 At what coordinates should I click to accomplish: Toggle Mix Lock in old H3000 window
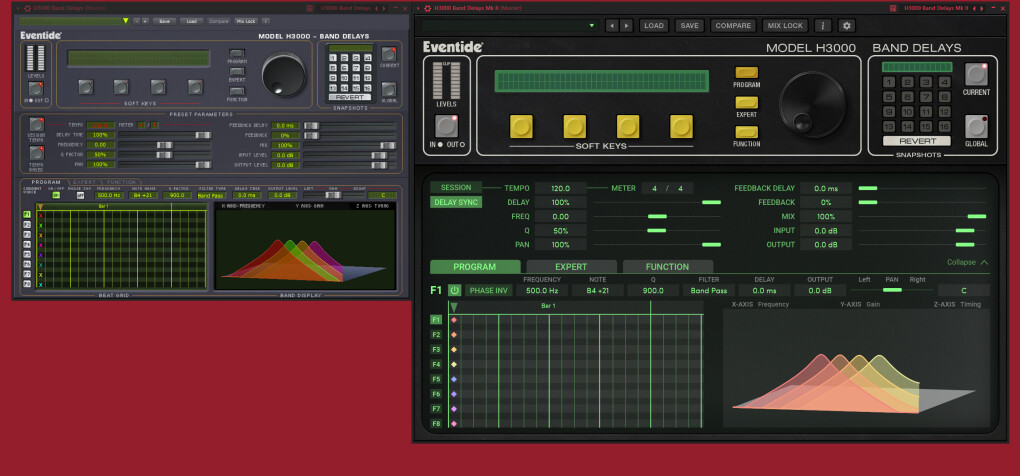(x=246, y=21)
